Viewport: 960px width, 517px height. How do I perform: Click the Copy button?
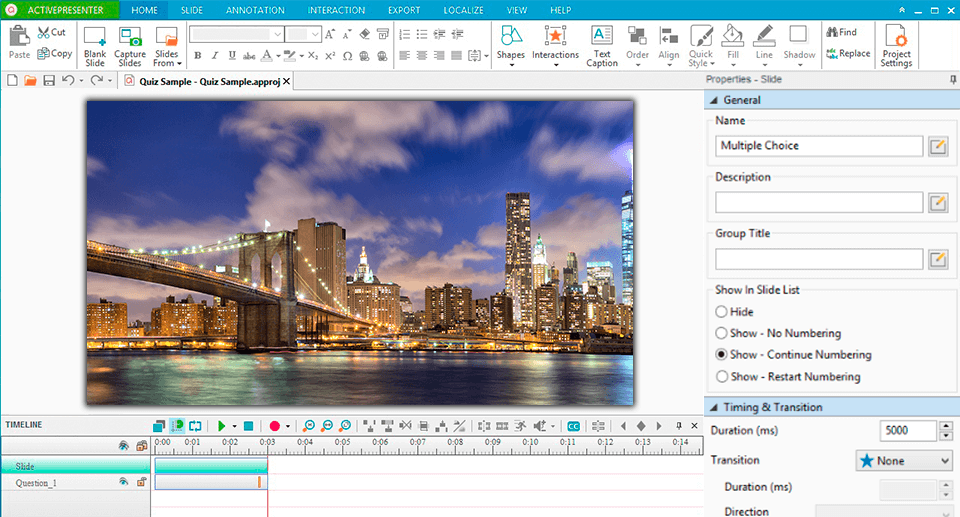click(x=54, y=54)
